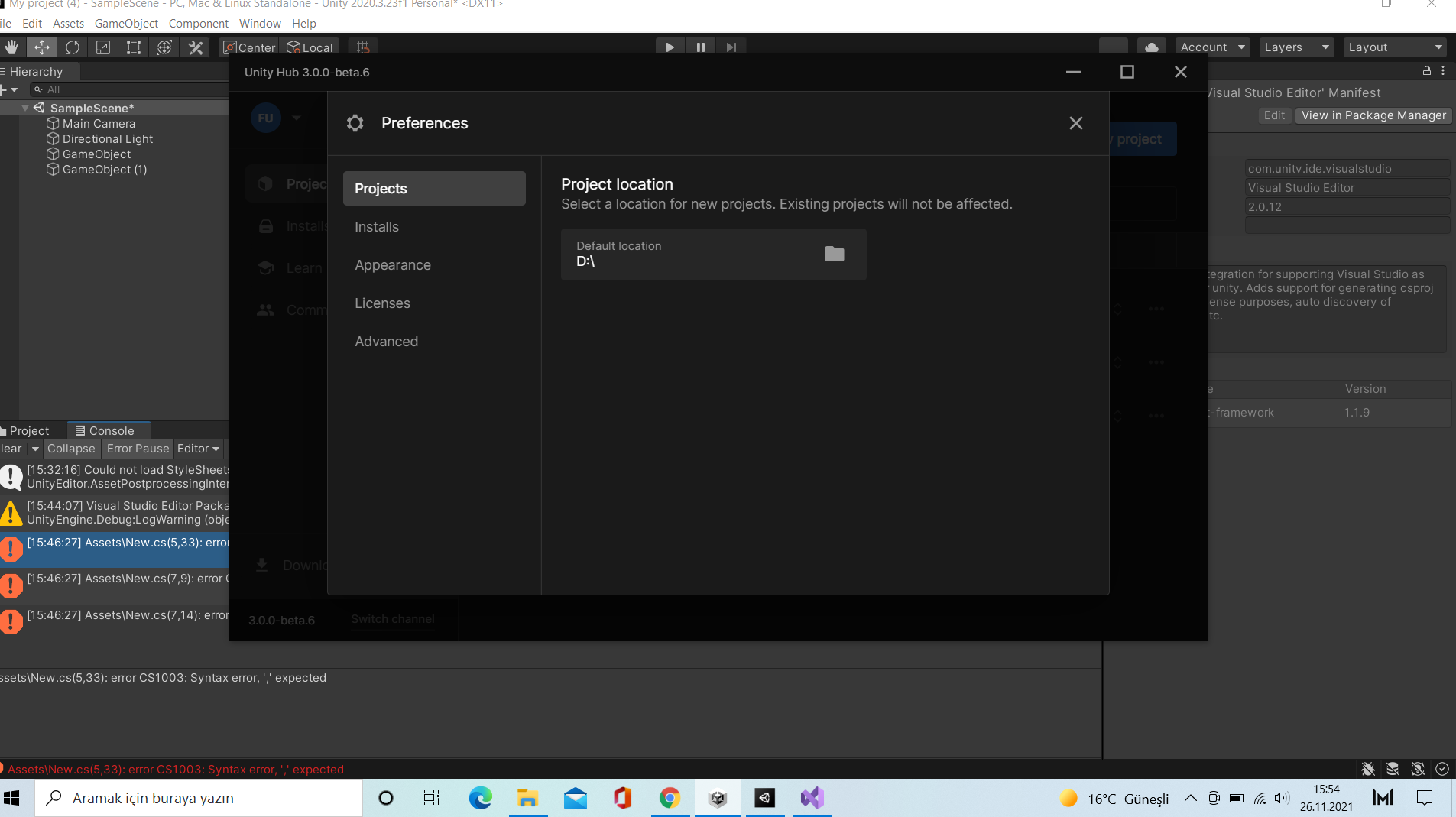The width and height of the screenshot is (1456, 817).
Task: Select the Visual Studio Editor warning entry
Action: (x=115, y=513)
